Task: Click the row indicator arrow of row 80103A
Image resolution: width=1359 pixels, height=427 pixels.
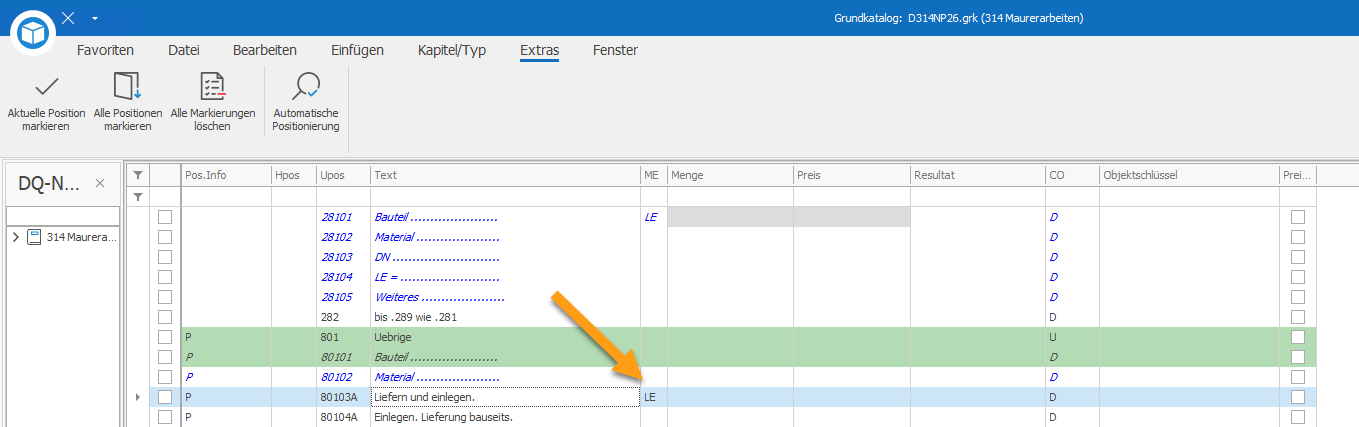Action: point(138,397)
